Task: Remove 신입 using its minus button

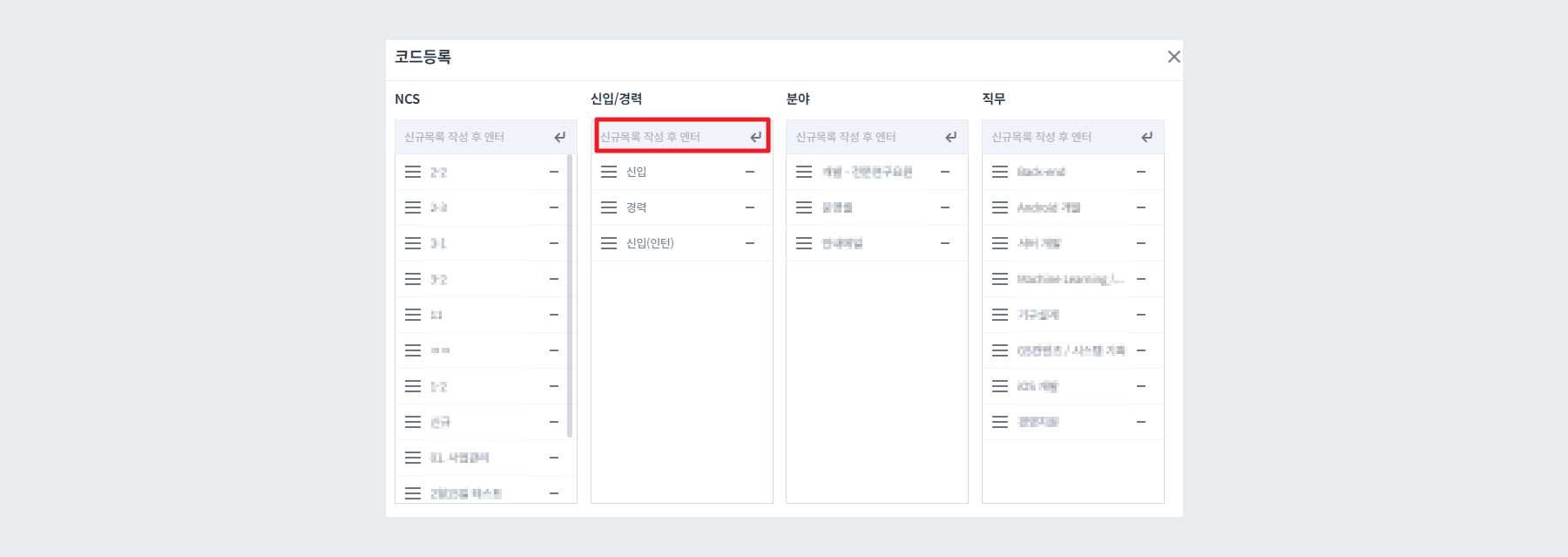Action: tap(749, 172)
